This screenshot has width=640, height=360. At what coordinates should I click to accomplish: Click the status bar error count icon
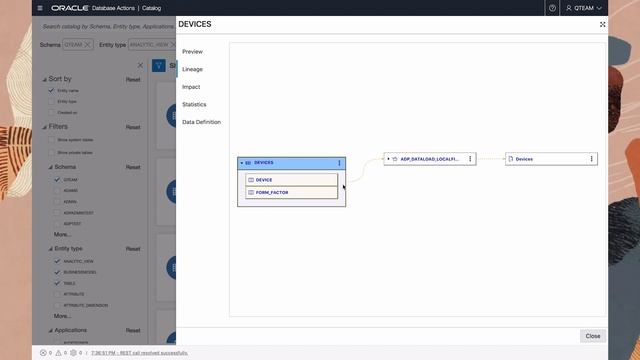(43, 353)
